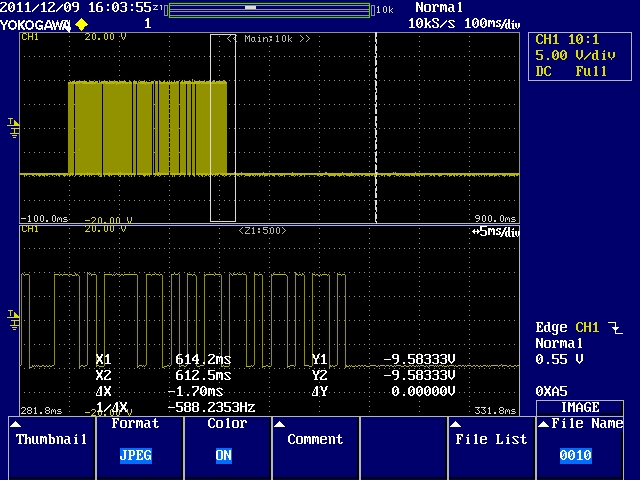Click the '0XA5' text
Image resolution: width=640 pixels, height=480 pixels.
[x=551, y=391]
